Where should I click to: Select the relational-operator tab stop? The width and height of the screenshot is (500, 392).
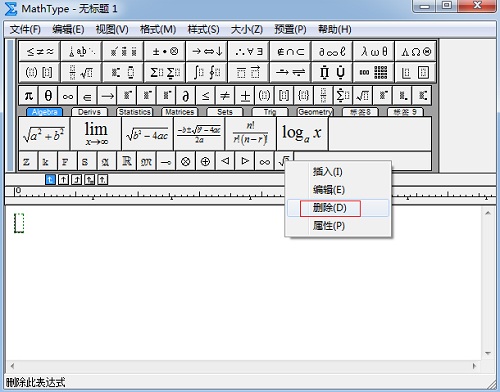point(89,180)
